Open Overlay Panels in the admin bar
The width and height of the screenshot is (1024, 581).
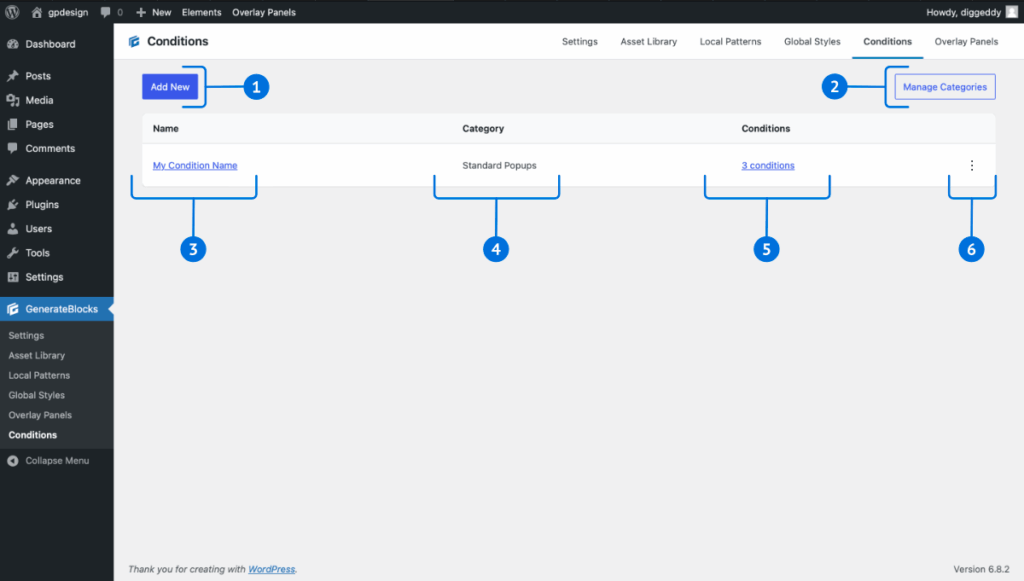point(264,12)
